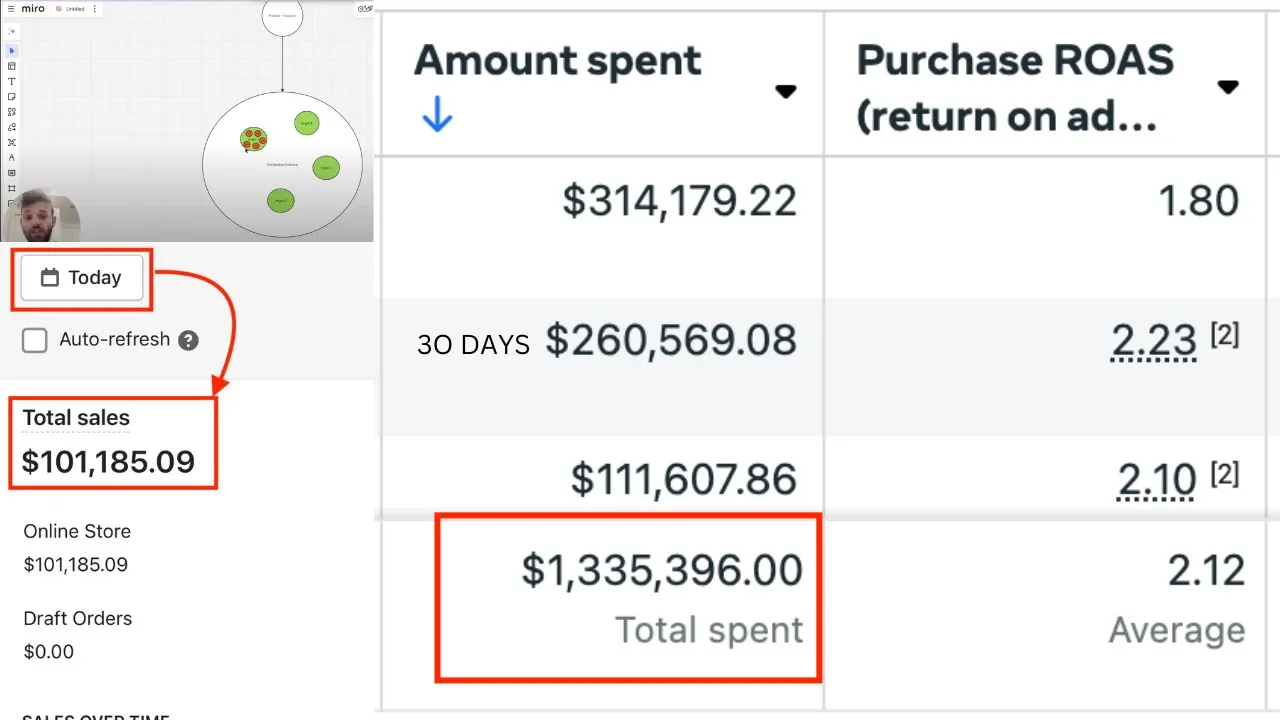Click the 2.23 ROAS value link
This screenshot has width=1280, height=720.
pos(1154,341)
